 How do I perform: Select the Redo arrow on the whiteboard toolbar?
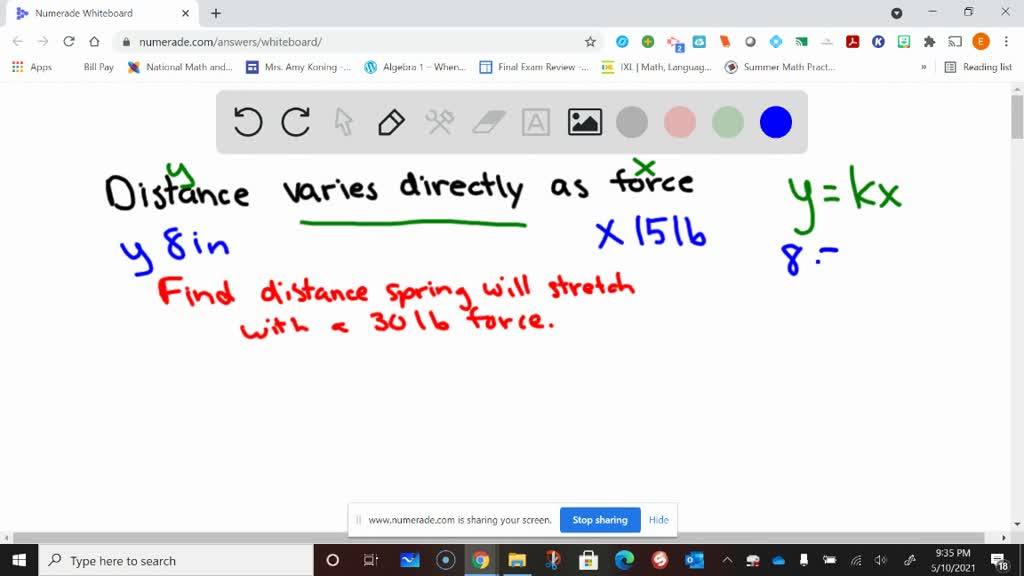coord(293,121)
